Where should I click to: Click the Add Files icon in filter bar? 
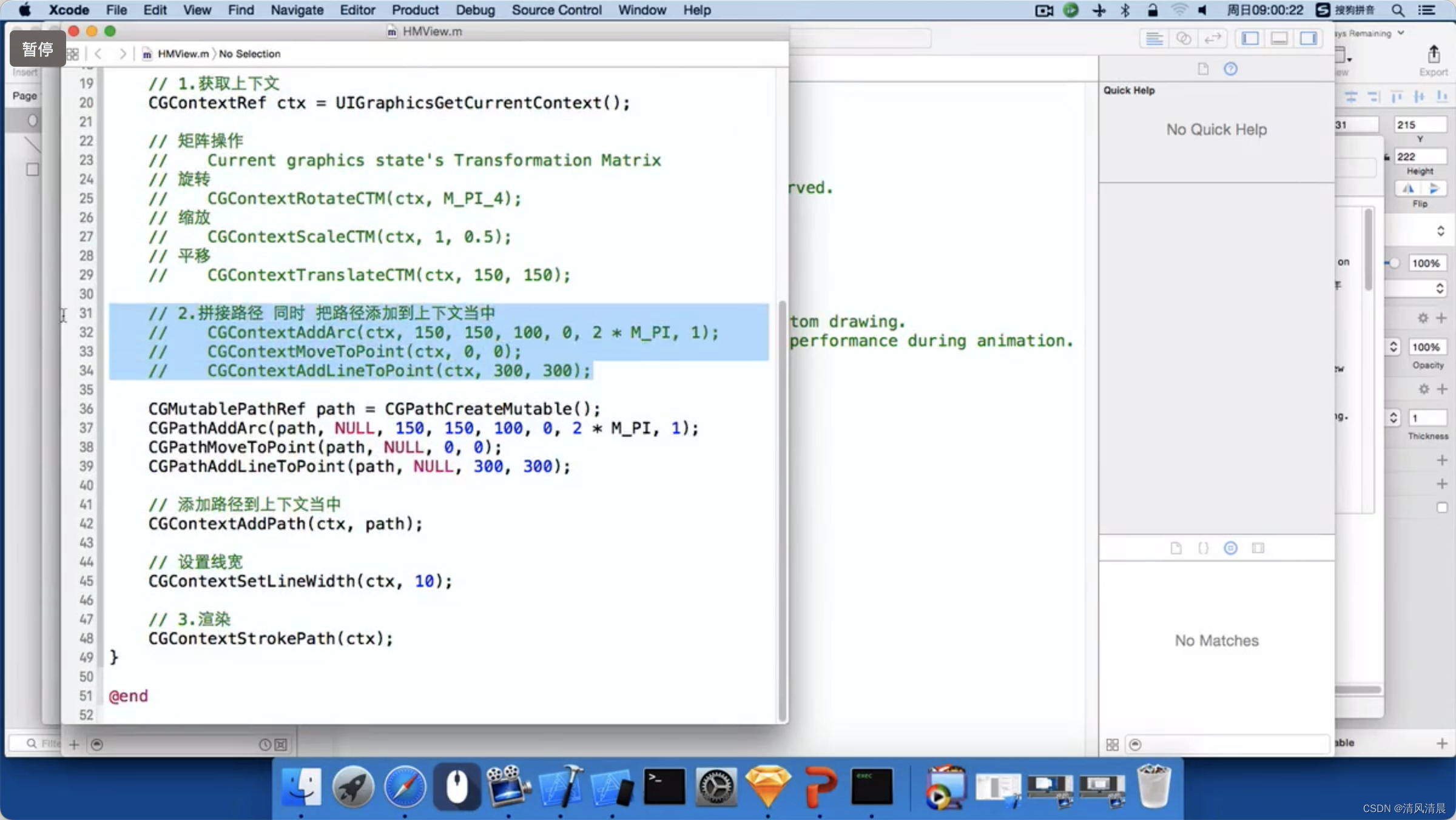75,743
